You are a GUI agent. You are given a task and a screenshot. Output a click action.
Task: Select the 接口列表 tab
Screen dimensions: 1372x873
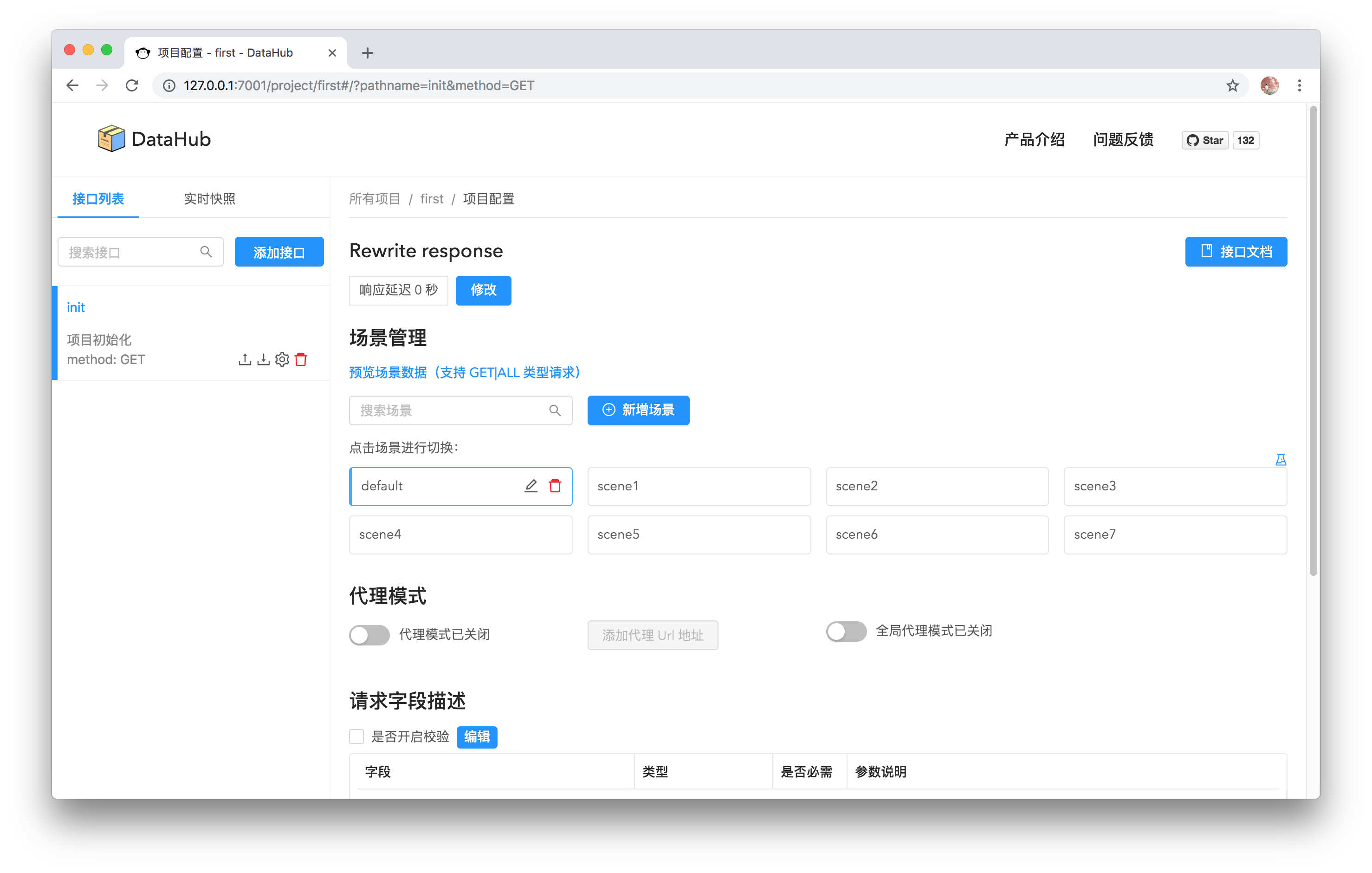point(98,198)
